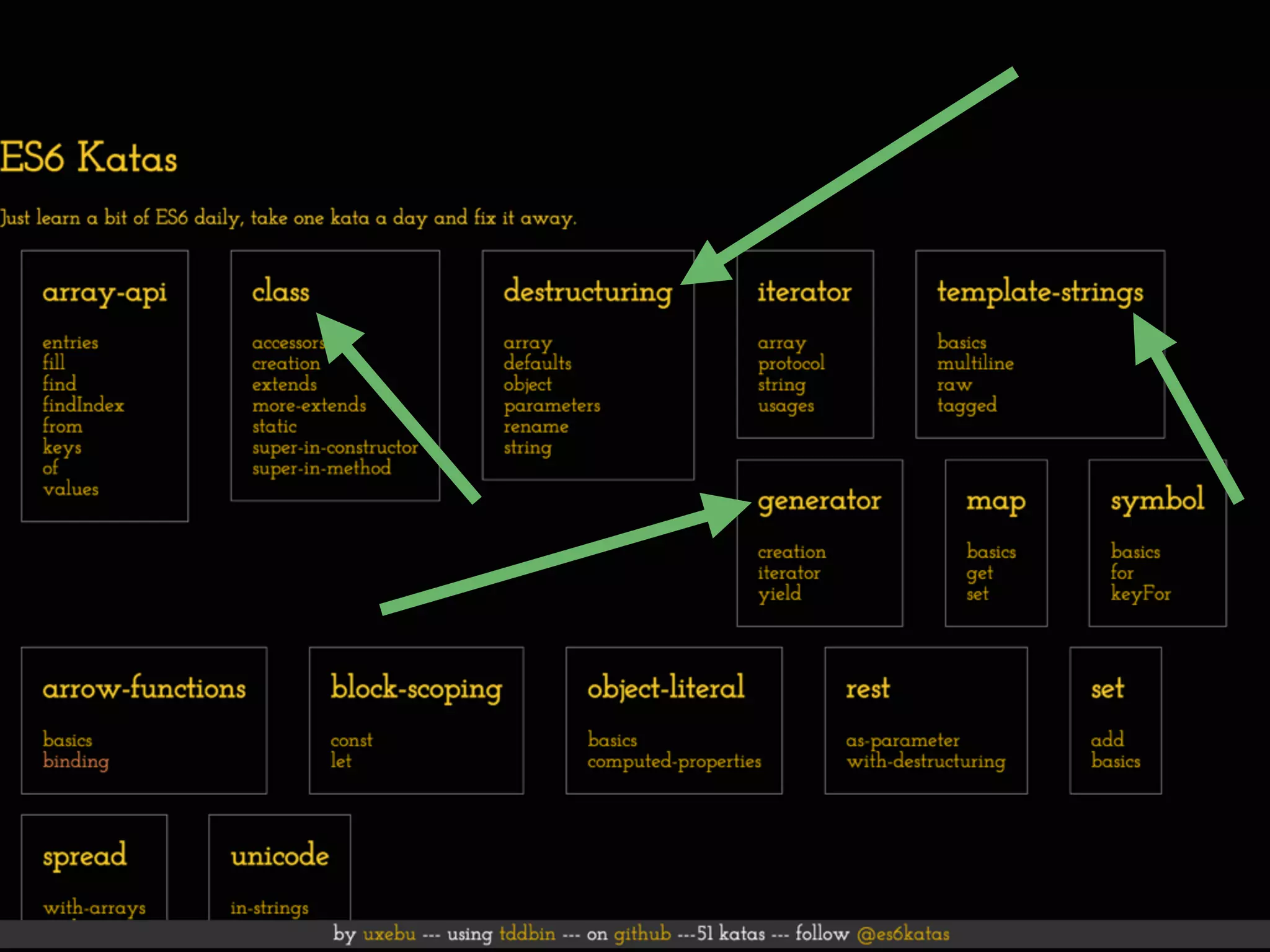1270x952 pixels.
Task: Click the @es6katas twitter link
Action: click(903, 934)
